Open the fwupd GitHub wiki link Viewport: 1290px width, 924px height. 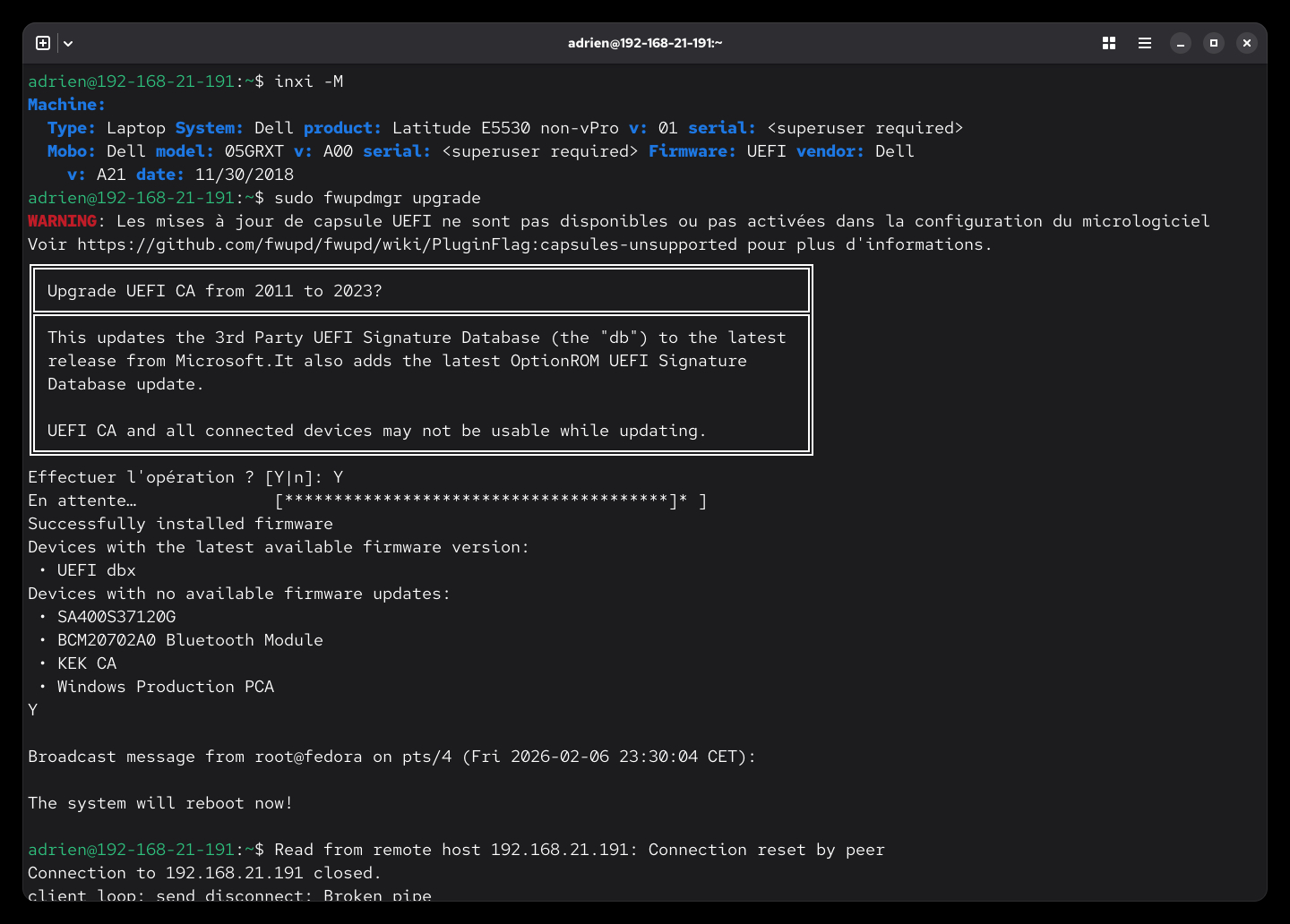coord(406,244)
